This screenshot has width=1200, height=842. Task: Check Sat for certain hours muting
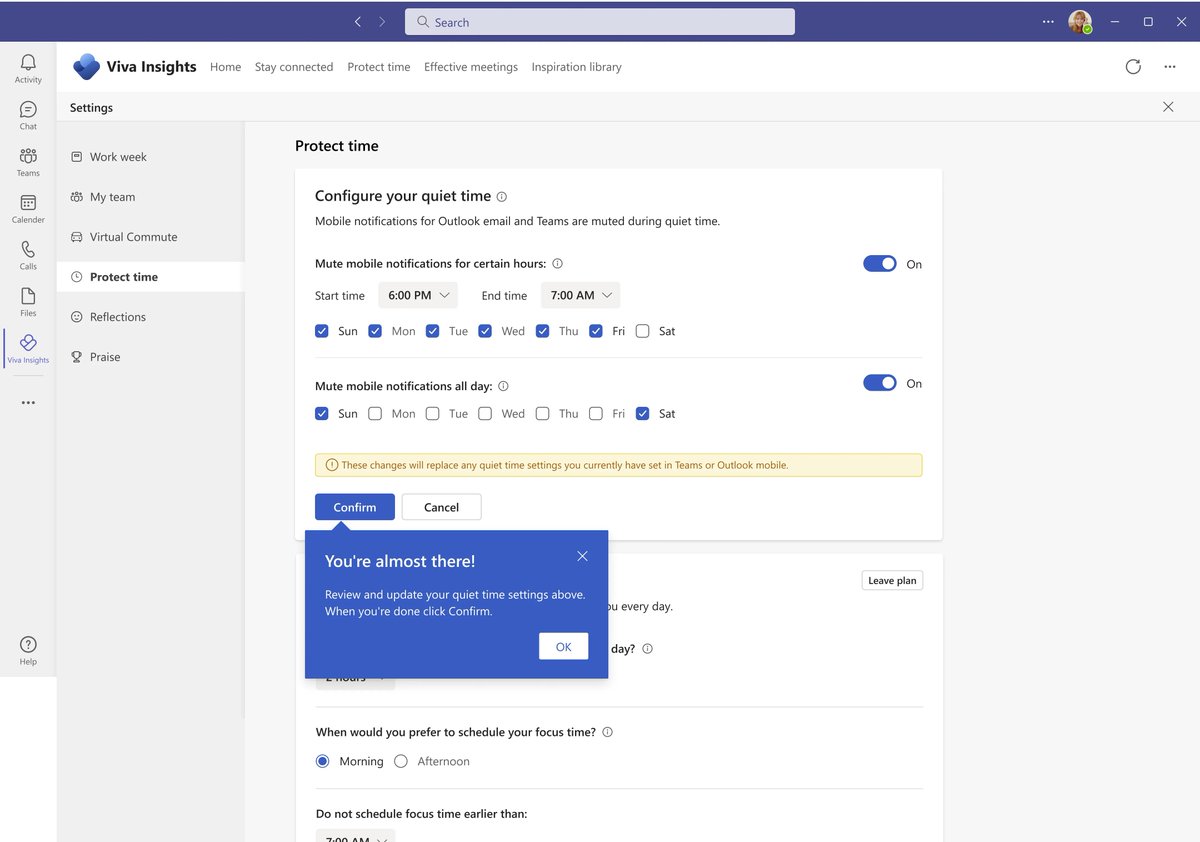tap(643, 331)
